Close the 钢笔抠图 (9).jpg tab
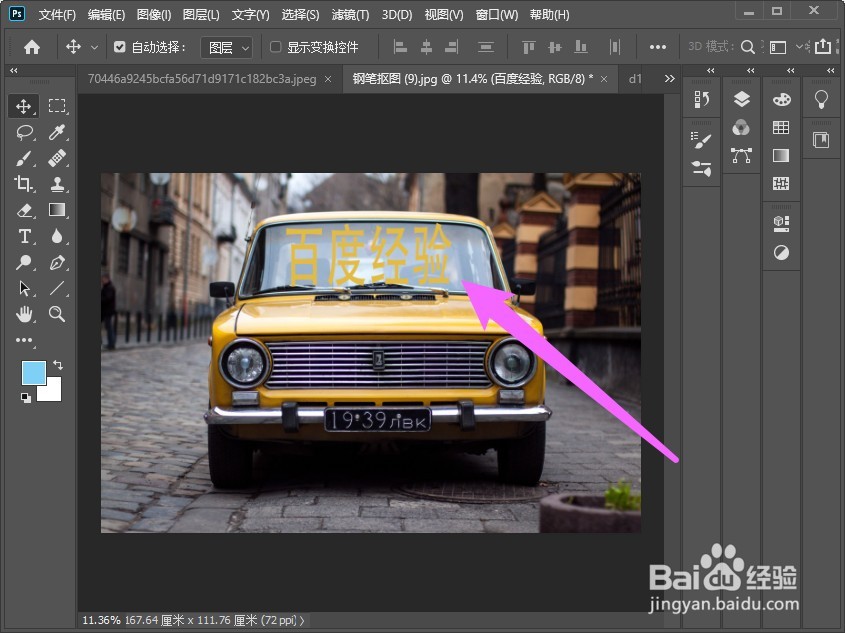Viewport: 845px width, 633px height. pos(604,79)
